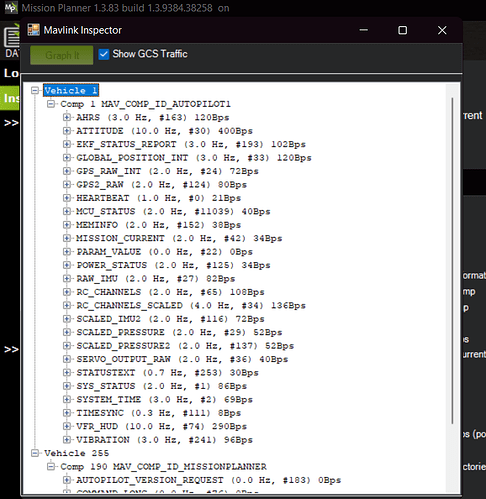Expand AUTOPILOT_VERSION_REQUEST message node
The image size is (486, 499).
67,480
